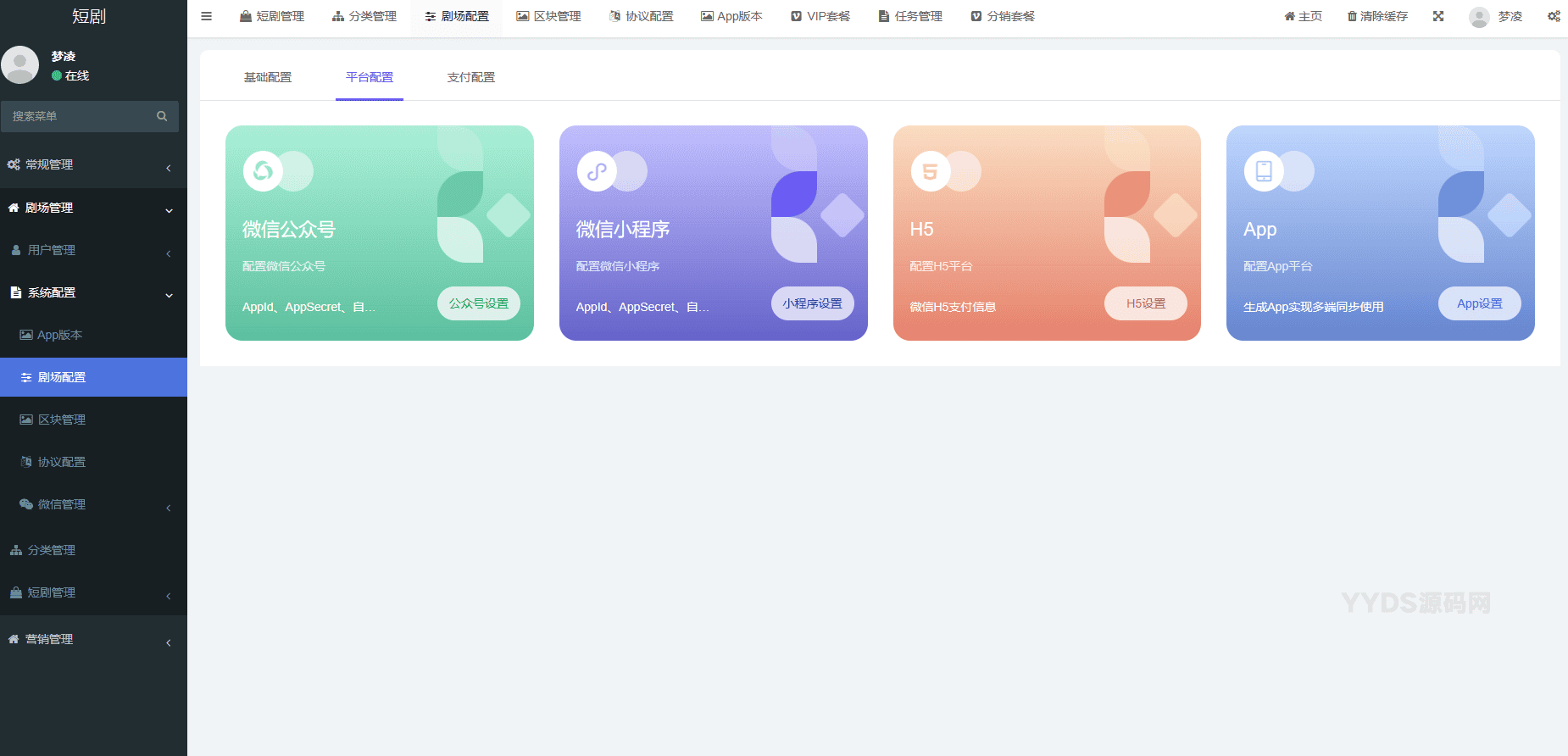Open the 任务管理 top tab

click(x=911, y=16)
